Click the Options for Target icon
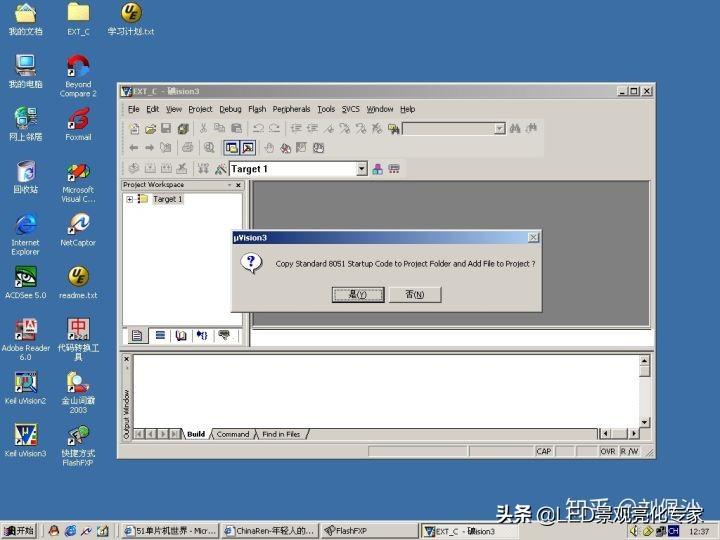This screenshot has height=540, width=720. (220, 169)
